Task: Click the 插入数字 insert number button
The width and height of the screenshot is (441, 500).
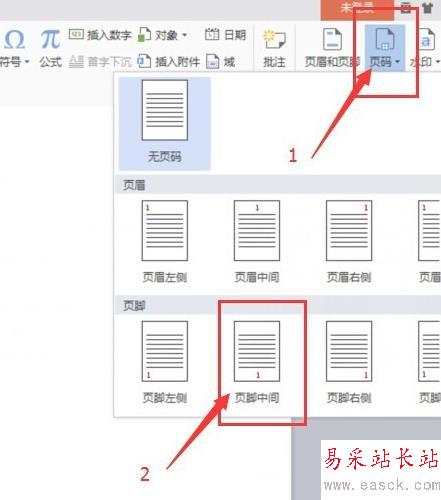Action: pyautogui.click(x=100, y=35)
